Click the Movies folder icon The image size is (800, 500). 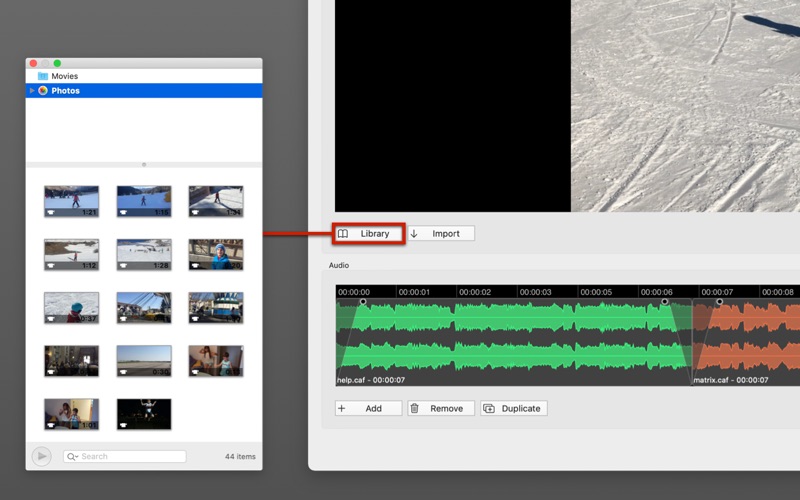[43, 76]
